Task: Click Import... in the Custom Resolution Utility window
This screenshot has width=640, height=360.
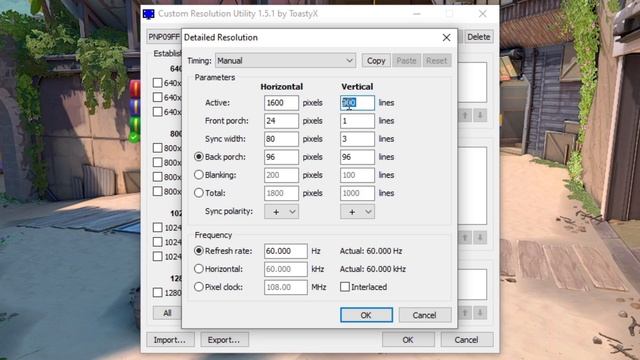Action: [x=170, y=340]
